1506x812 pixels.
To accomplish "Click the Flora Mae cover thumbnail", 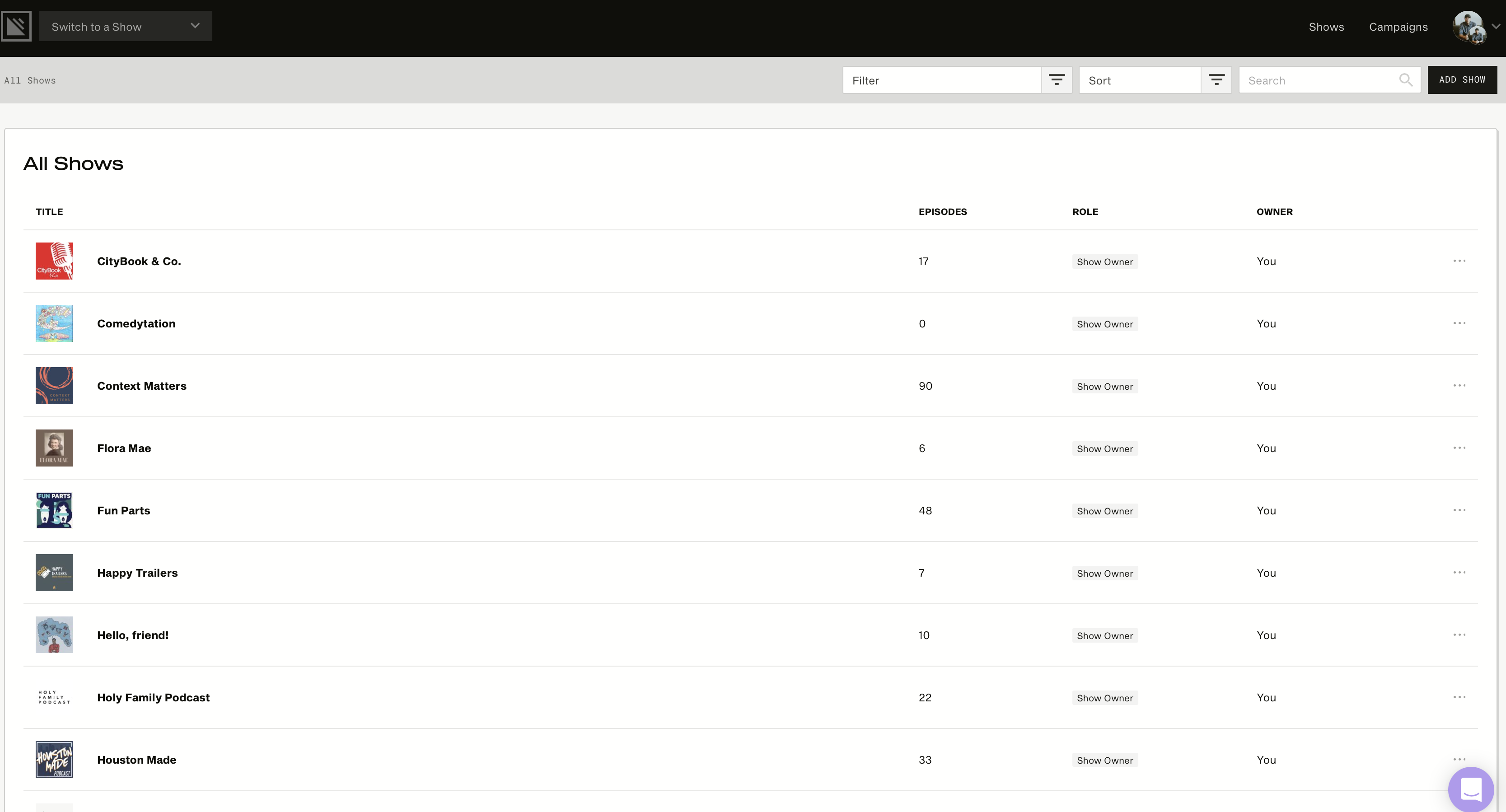I will click(x=54, y=448).
